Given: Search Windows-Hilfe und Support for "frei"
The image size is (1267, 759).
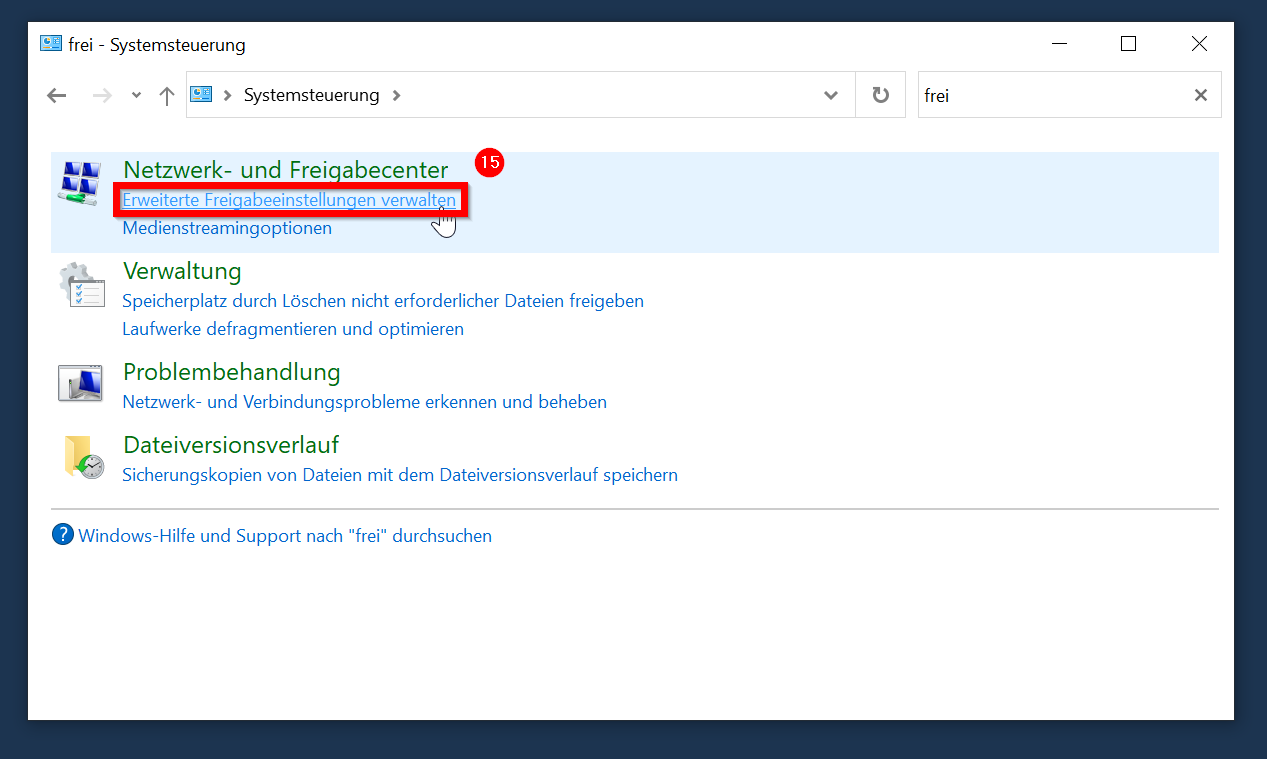Looking at the screenshot, I should pyautogui.click(x=285, y=536).
